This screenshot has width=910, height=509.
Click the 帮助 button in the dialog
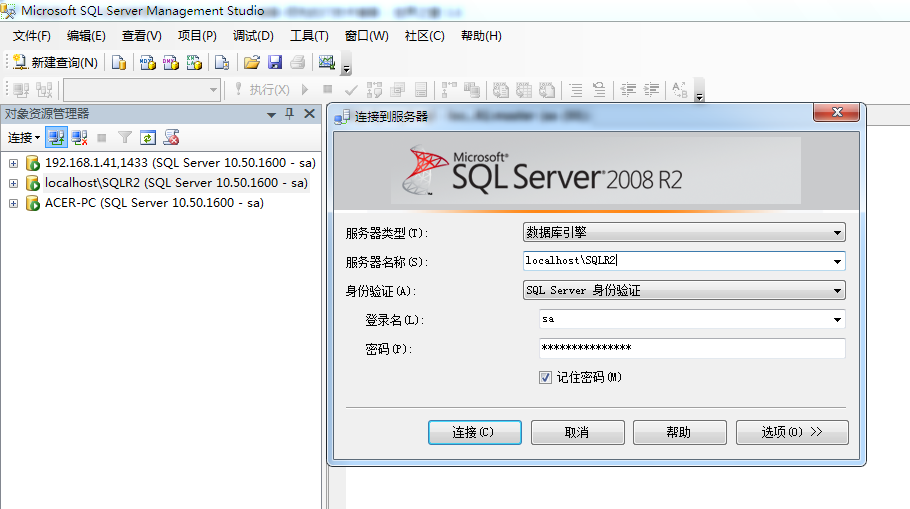680,432
